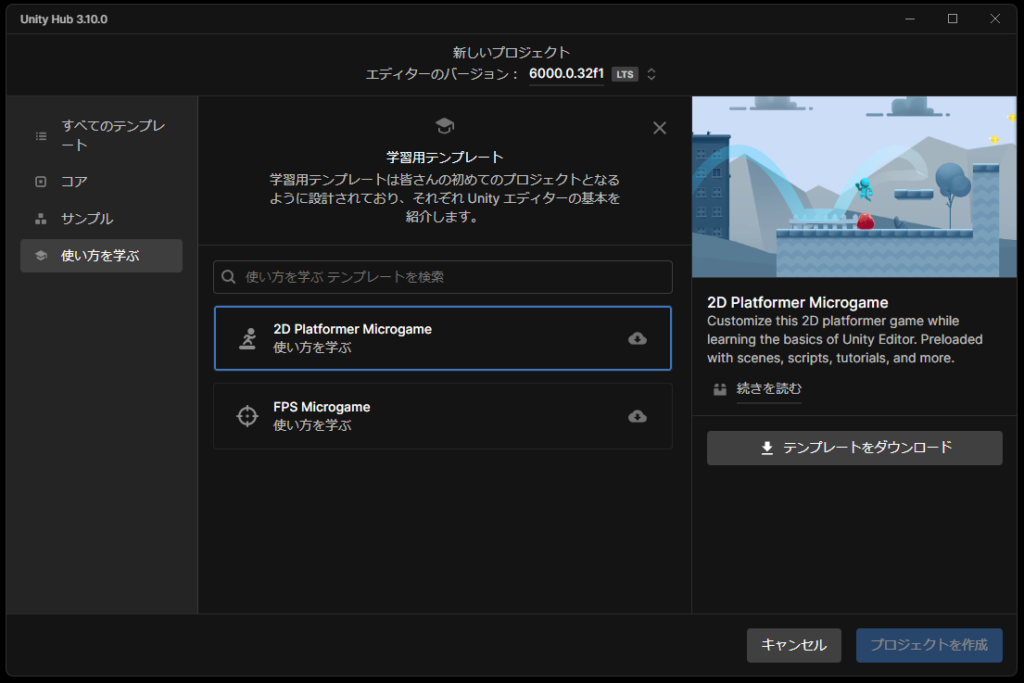Click the editor version number 6000.0.32f1

pyautogui.click(x=566, y=74)
